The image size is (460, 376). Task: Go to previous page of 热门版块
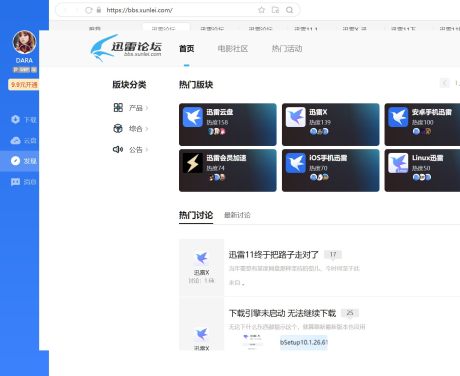[x=444, y=83]
